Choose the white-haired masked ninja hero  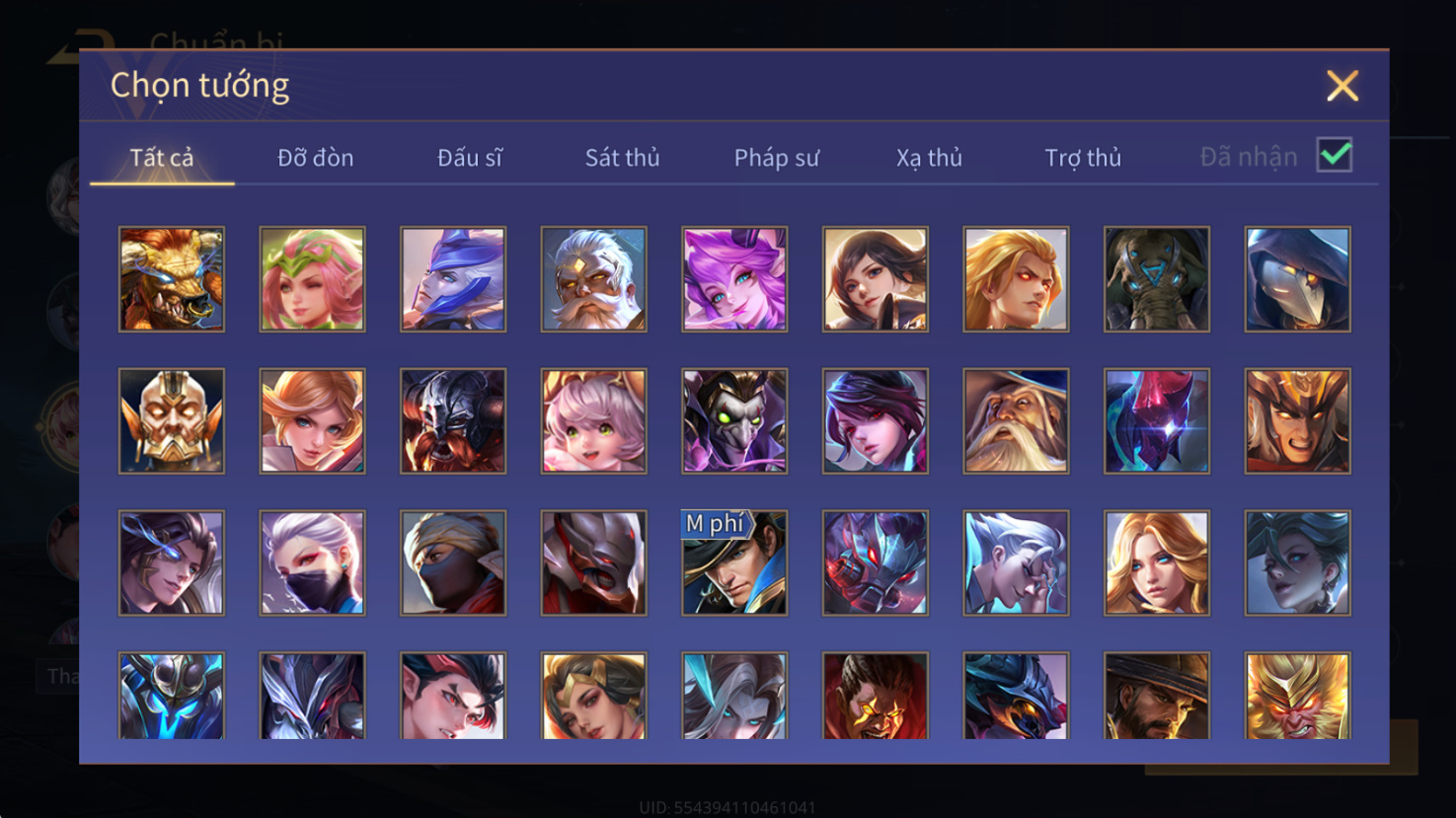click(312, 563)
